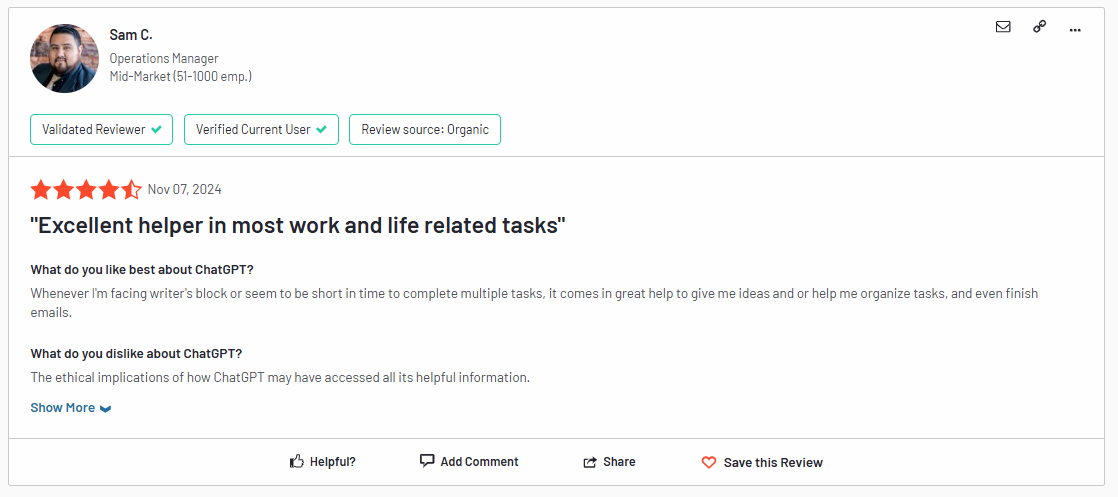Open the three-dot more options menu
The image size is (1118, 497).
pyautogui.click(x=1075, y=29)
